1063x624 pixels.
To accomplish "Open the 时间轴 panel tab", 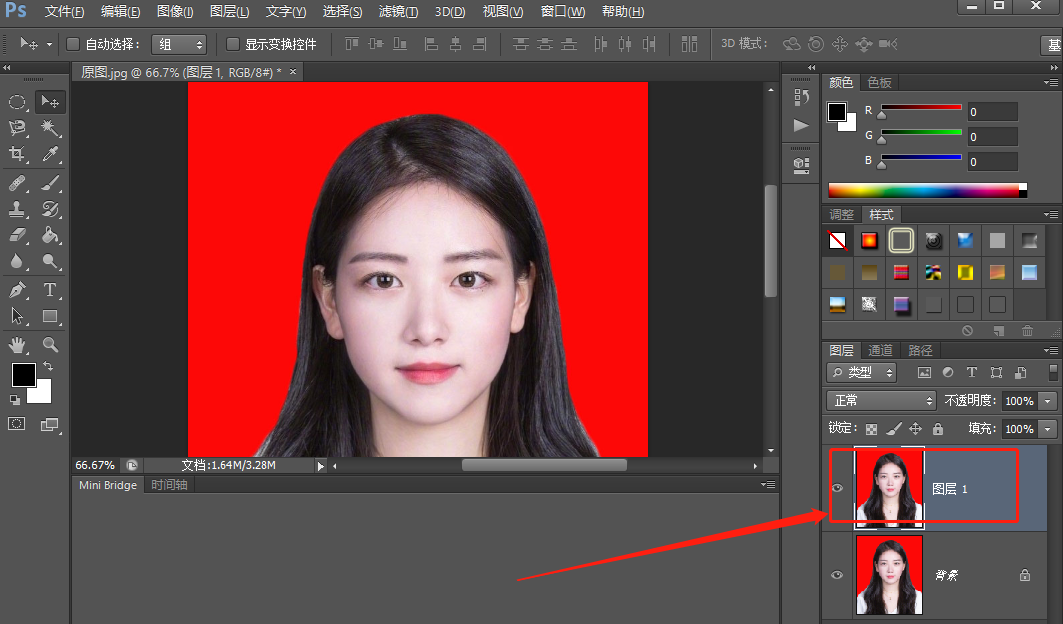I will coord(168,485).
